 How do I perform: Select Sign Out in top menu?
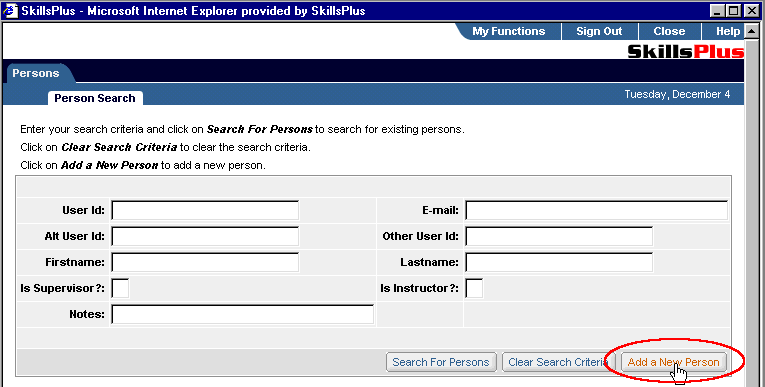[599, 31]
